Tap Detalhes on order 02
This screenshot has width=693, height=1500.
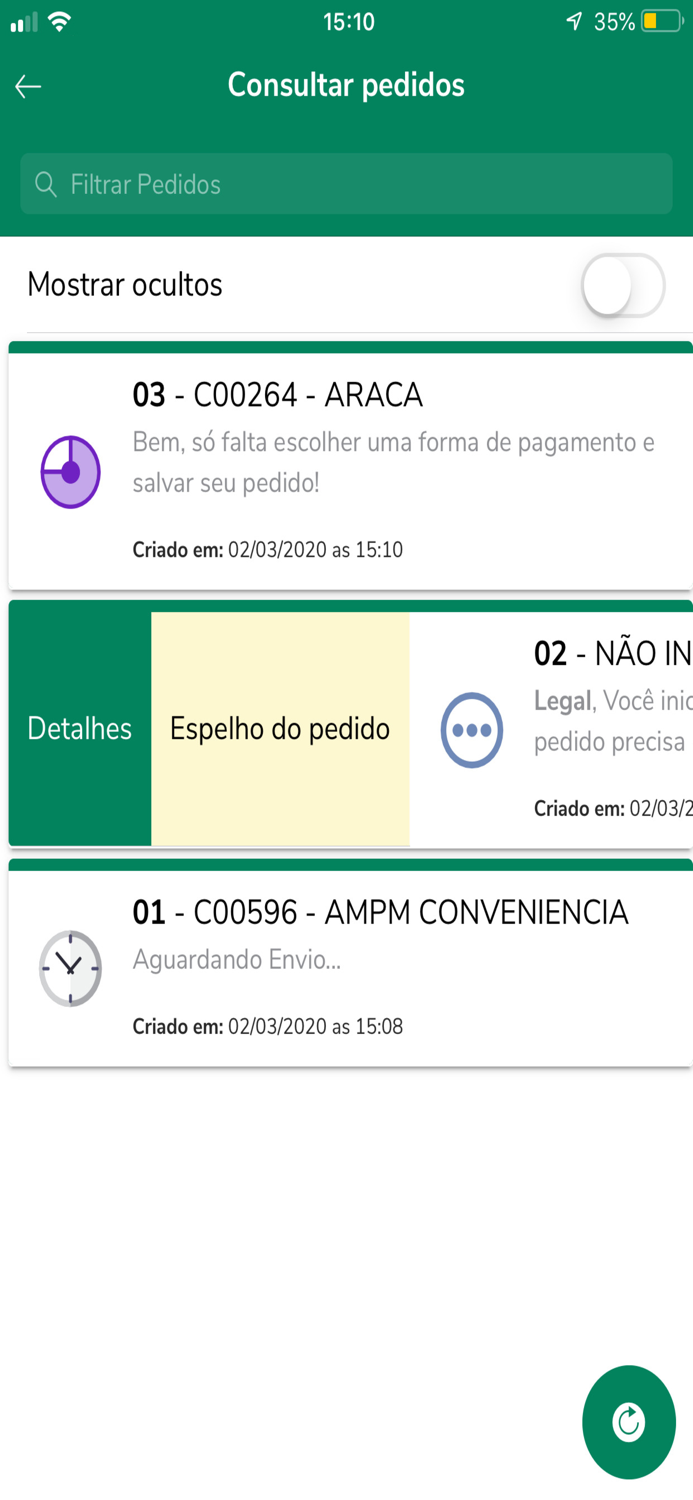coord(79,730)
